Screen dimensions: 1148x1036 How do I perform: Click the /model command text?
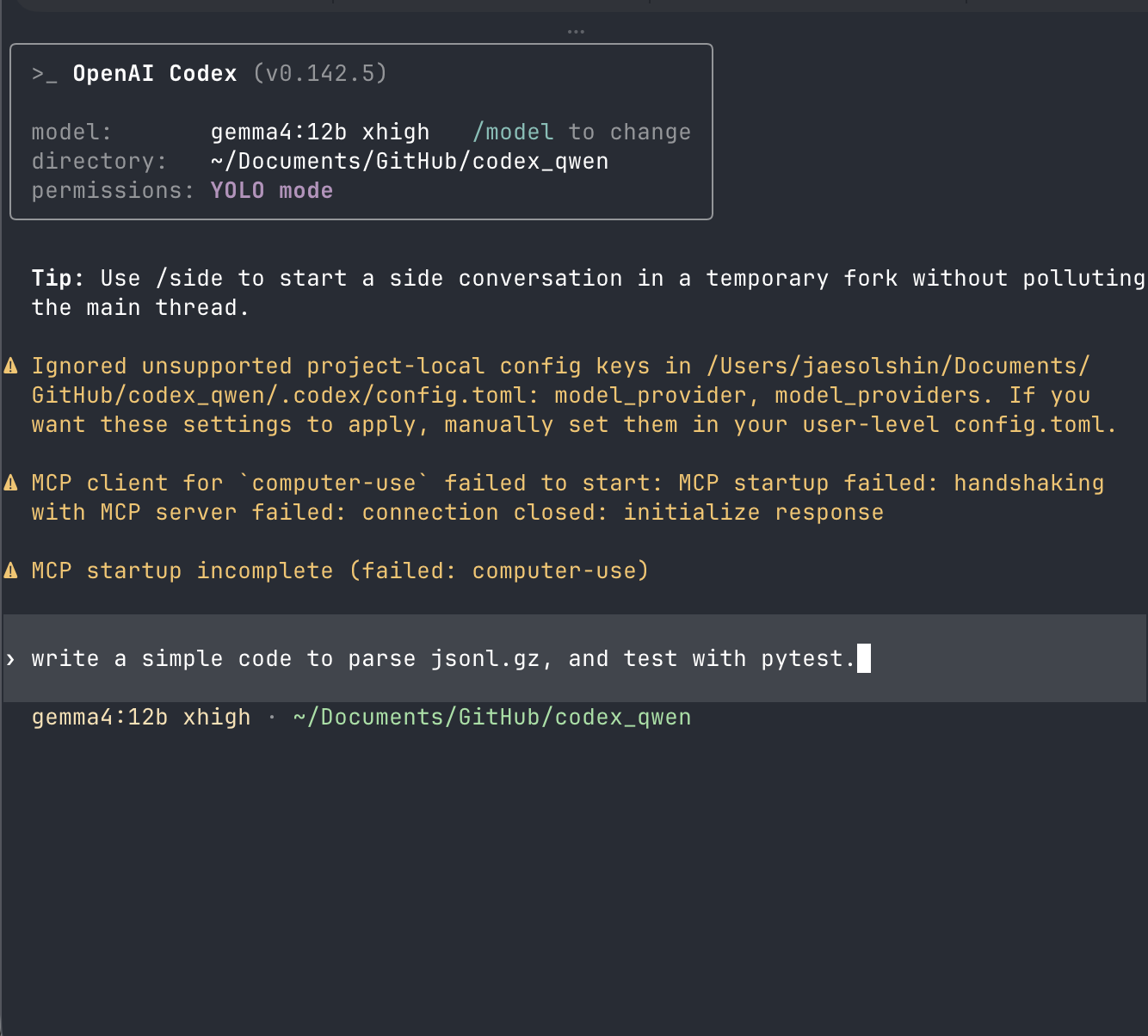click(513, 132)
